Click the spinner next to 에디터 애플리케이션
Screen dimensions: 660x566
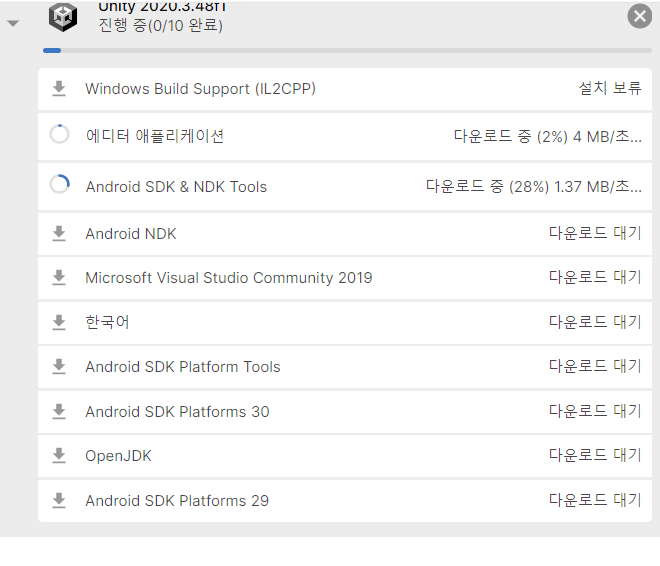pos(59,134)
